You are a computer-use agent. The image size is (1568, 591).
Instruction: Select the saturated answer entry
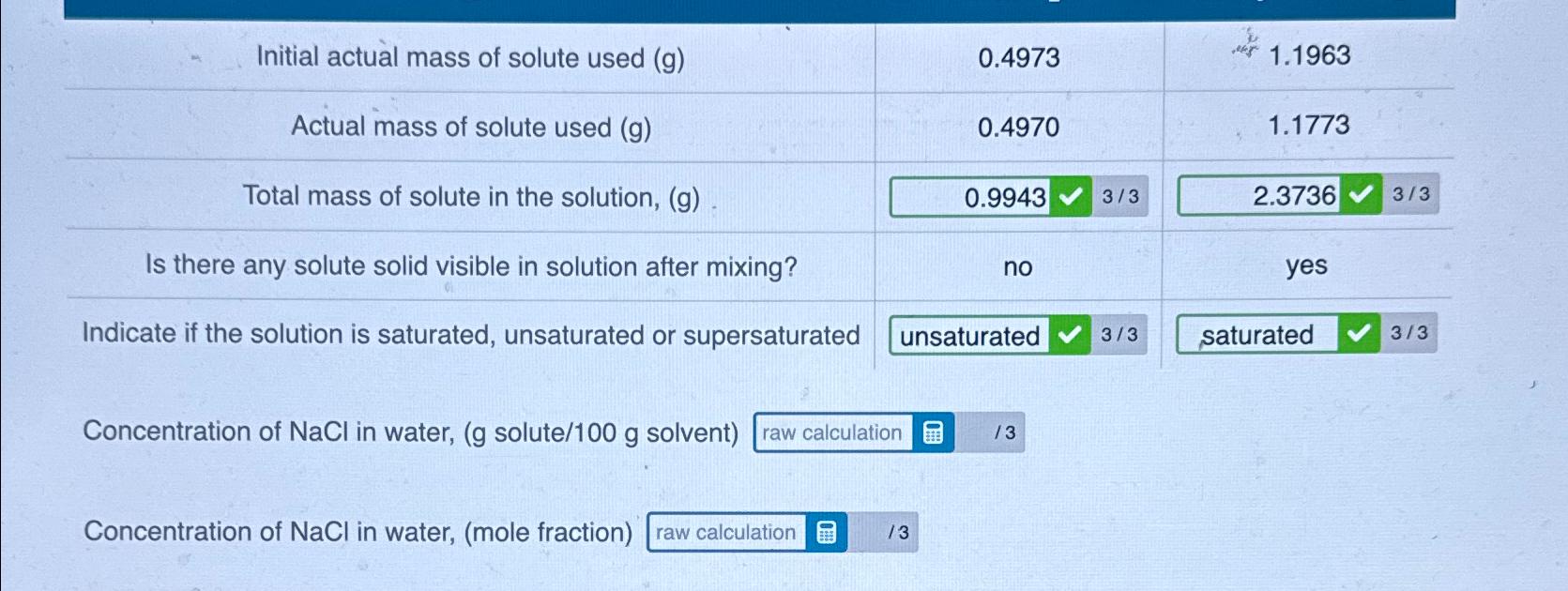coord(1256,333)
